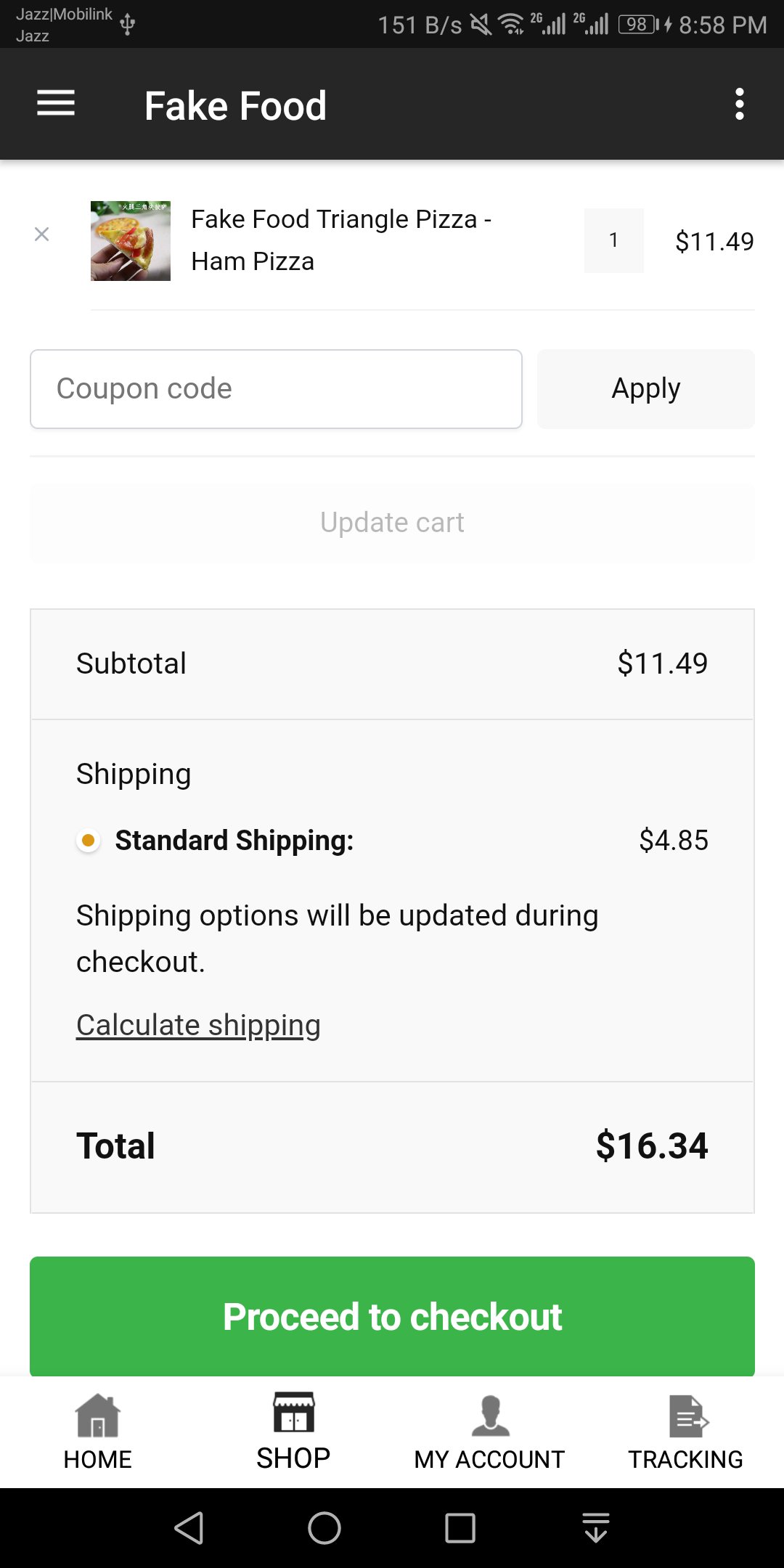784x1568 pixels.
Task: Tap the hide navigation bar arrow icon
Action: click(596, 1528)
